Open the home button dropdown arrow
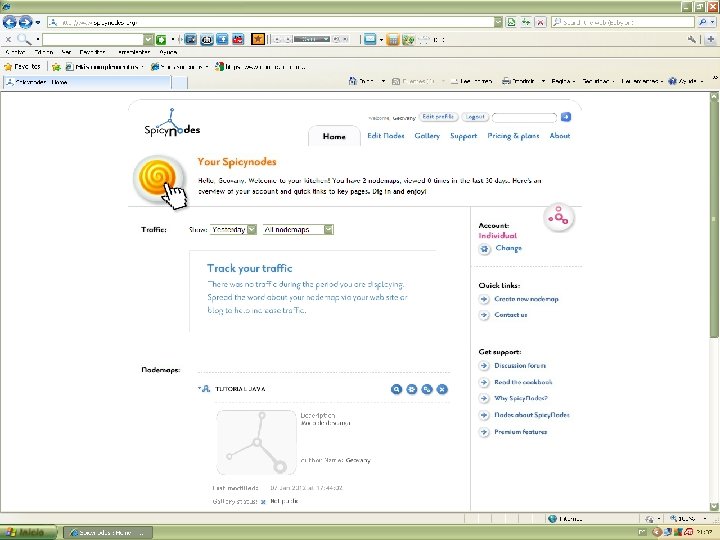The image size is (720, 540). pyautogui.click(x=383, y=81)
